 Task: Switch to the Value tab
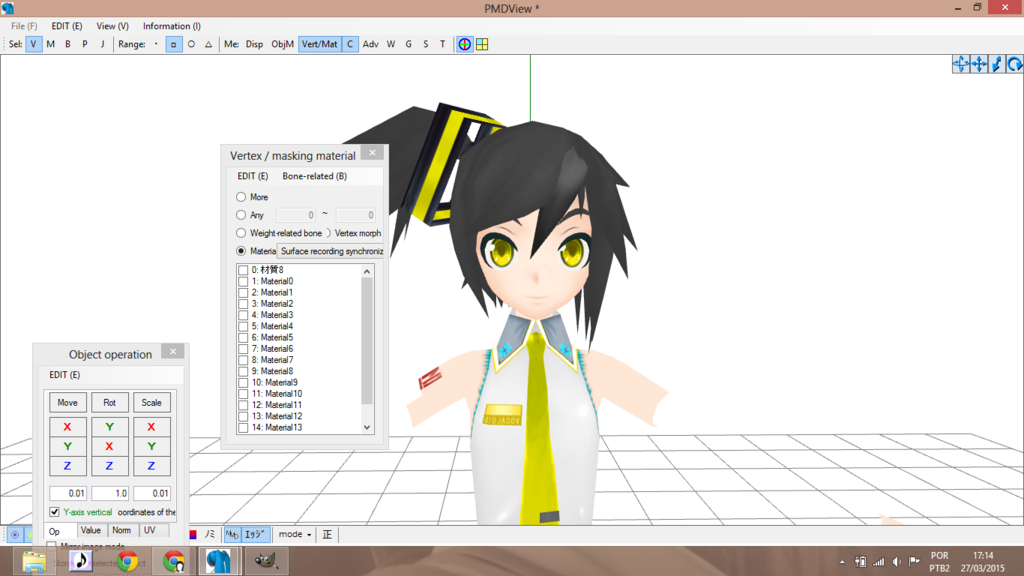click(x=91, y=530)
